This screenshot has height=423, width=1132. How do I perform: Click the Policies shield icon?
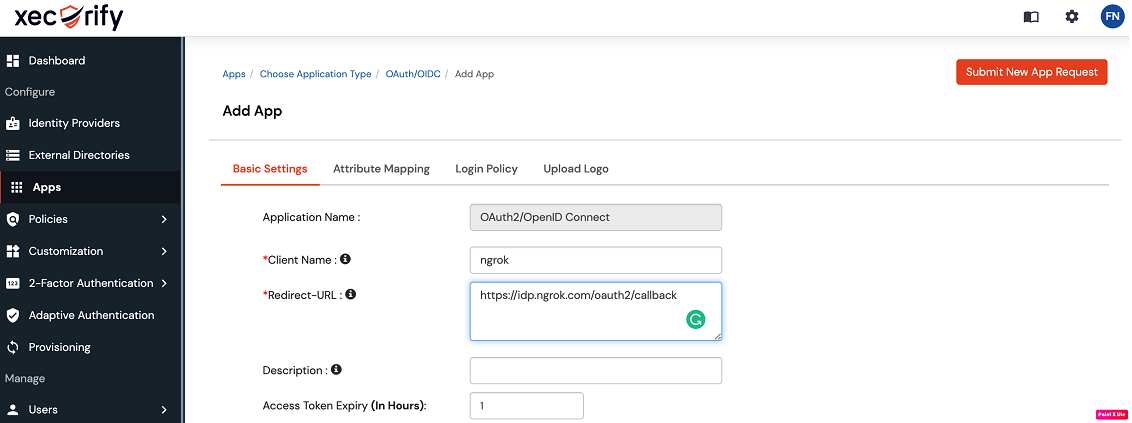coord(12,219)
